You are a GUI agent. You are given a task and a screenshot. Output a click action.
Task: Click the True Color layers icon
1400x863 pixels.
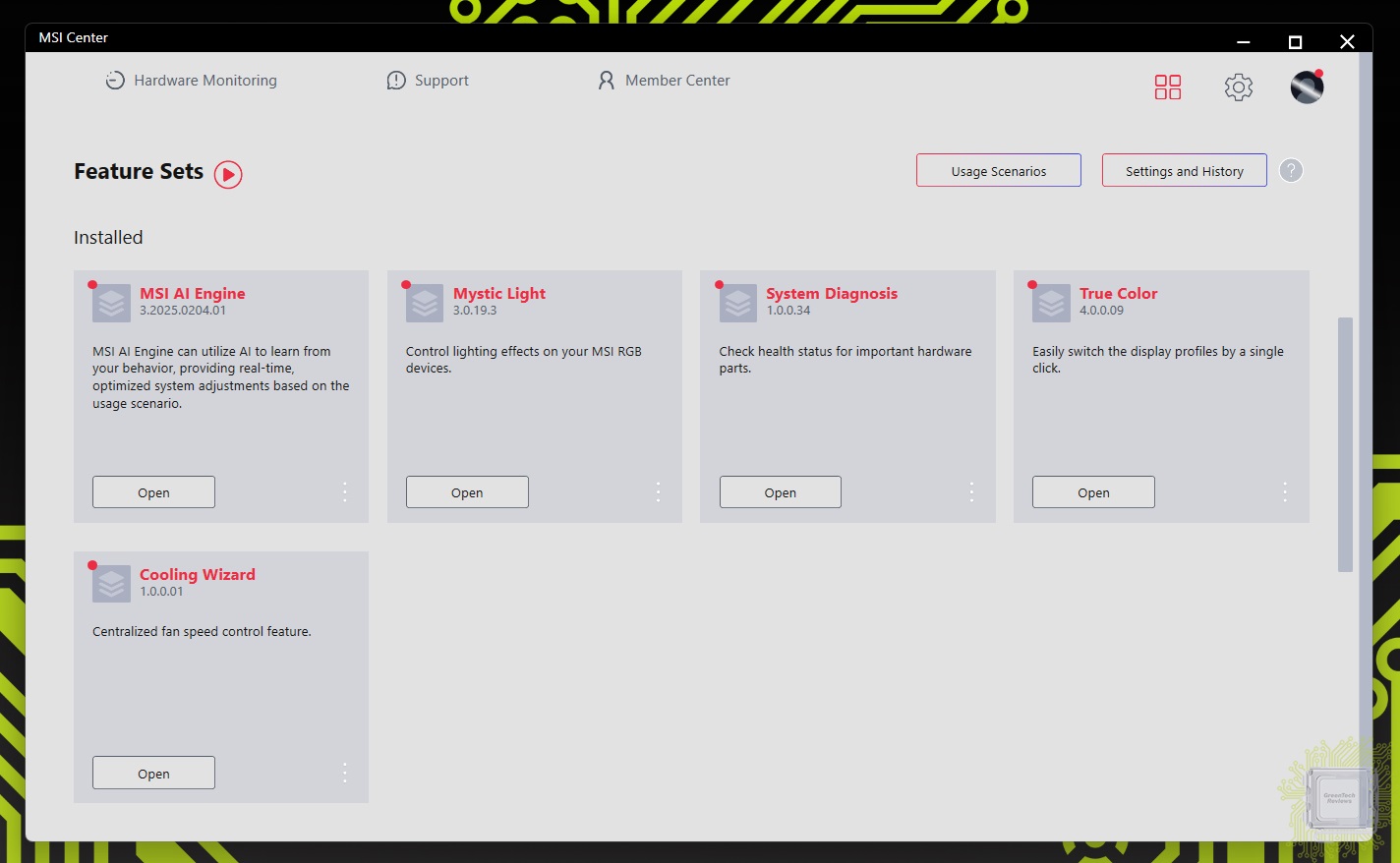[x=1051, y=304]
